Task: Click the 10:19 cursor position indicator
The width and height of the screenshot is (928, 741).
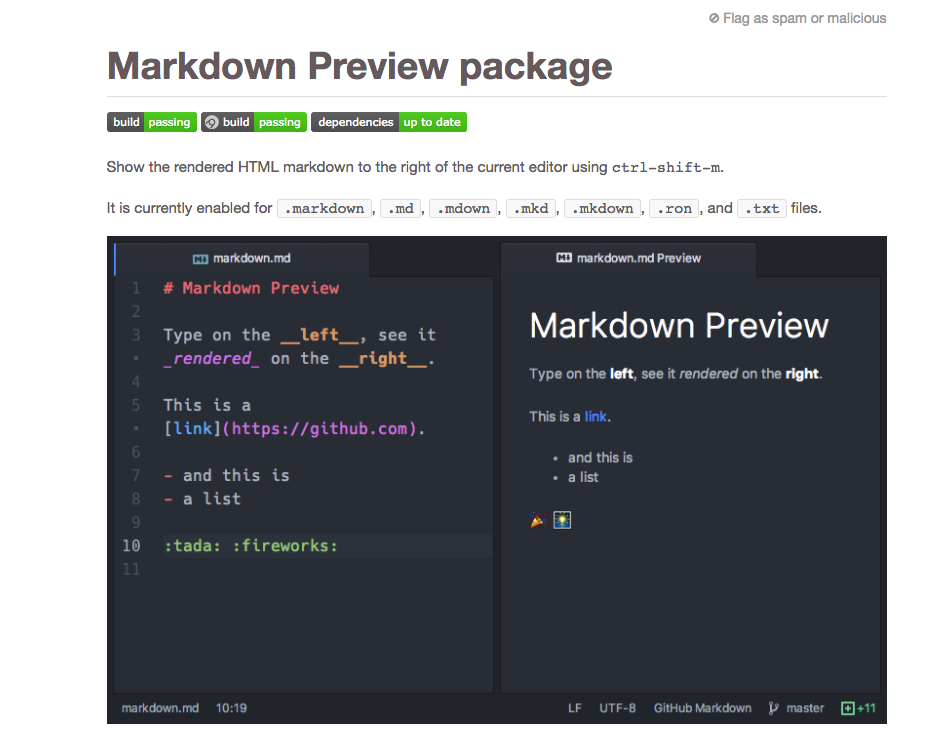Action: [x=231, y=708]
